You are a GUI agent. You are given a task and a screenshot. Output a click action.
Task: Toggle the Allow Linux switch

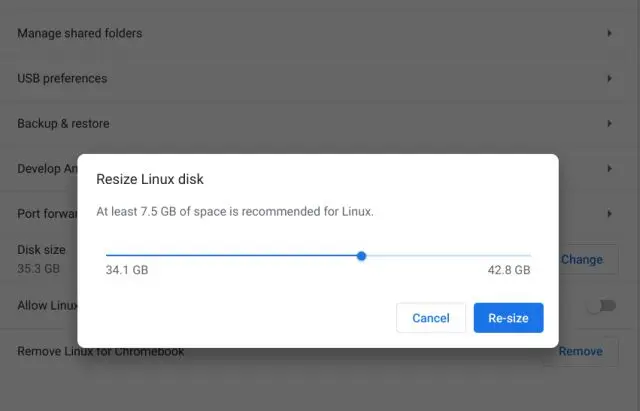coord(600,306)
